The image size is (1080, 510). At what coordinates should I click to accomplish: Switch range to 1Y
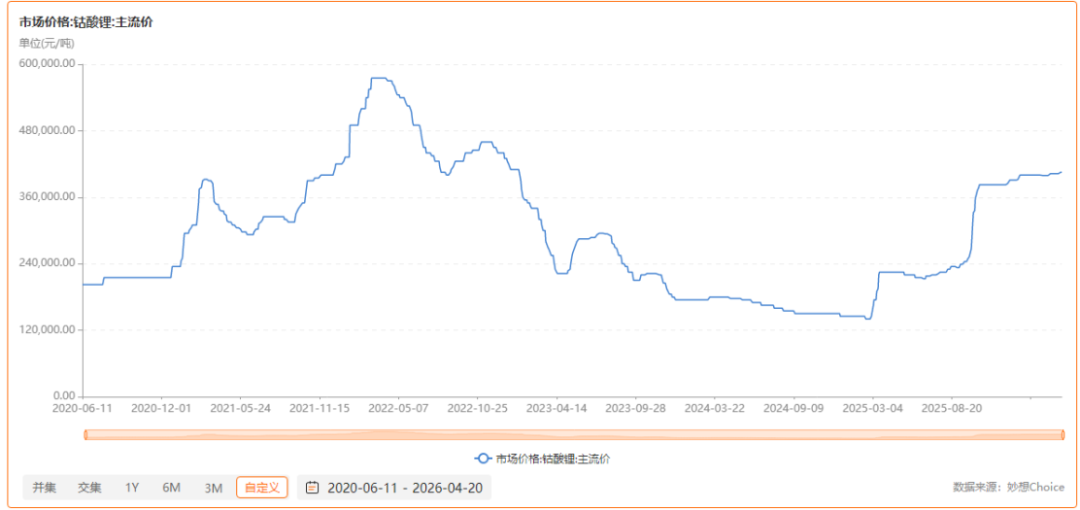point(132,488)
